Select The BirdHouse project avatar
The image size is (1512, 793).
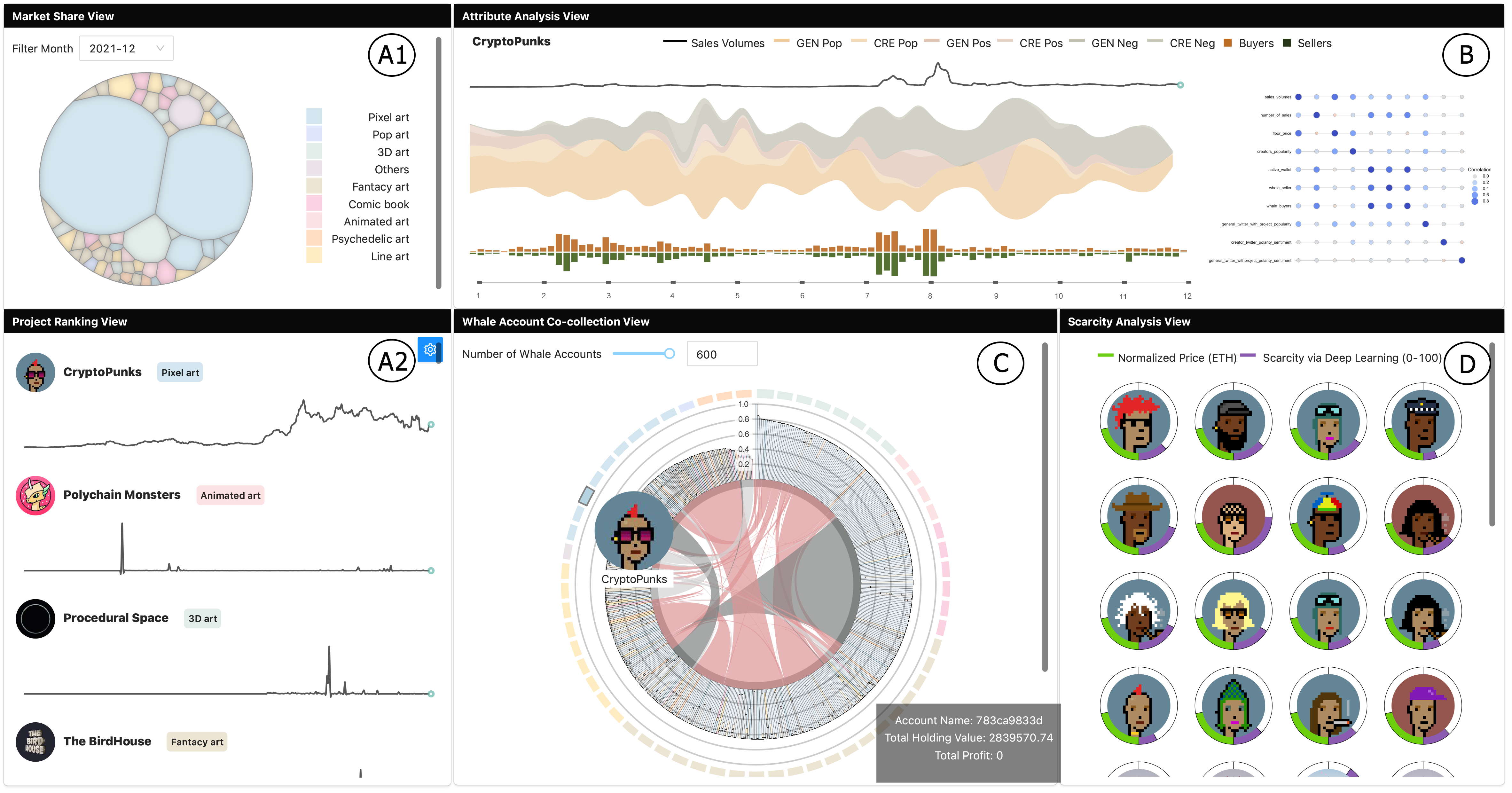35,742
